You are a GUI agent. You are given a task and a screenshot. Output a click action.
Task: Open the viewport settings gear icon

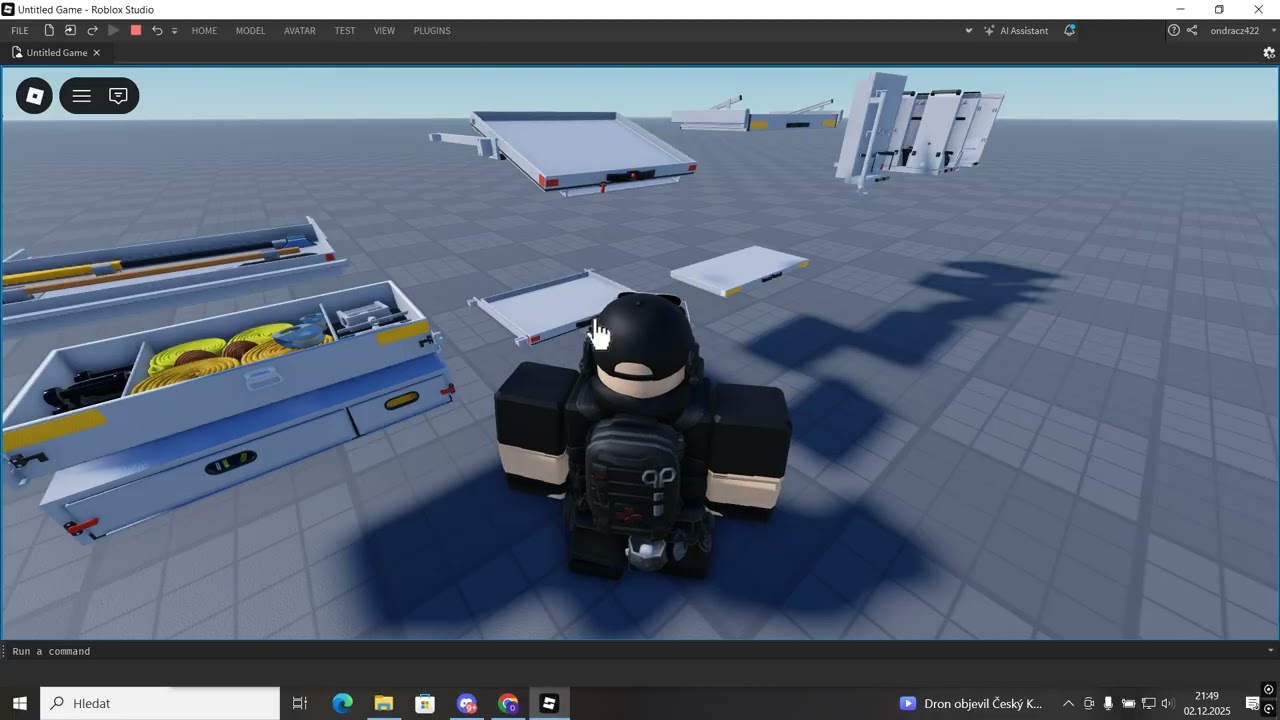click(1269, 53)
